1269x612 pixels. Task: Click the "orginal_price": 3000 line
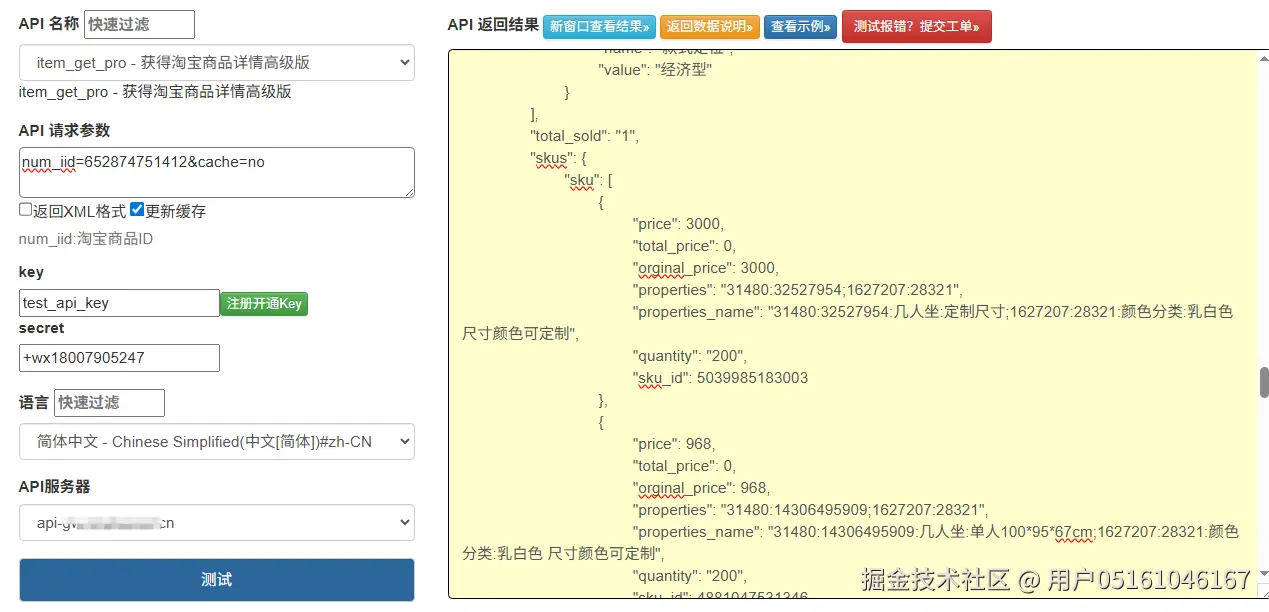(706, 268)
